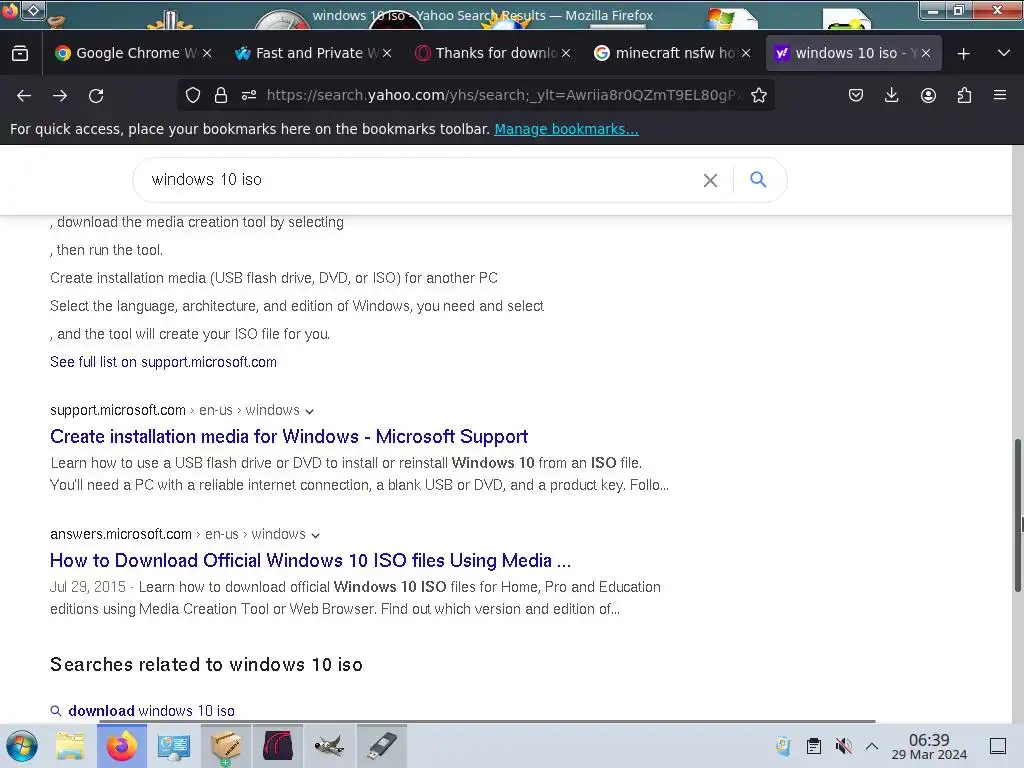
Task: Open USB drive writer taskbar icon
Action: pos(381,746)
